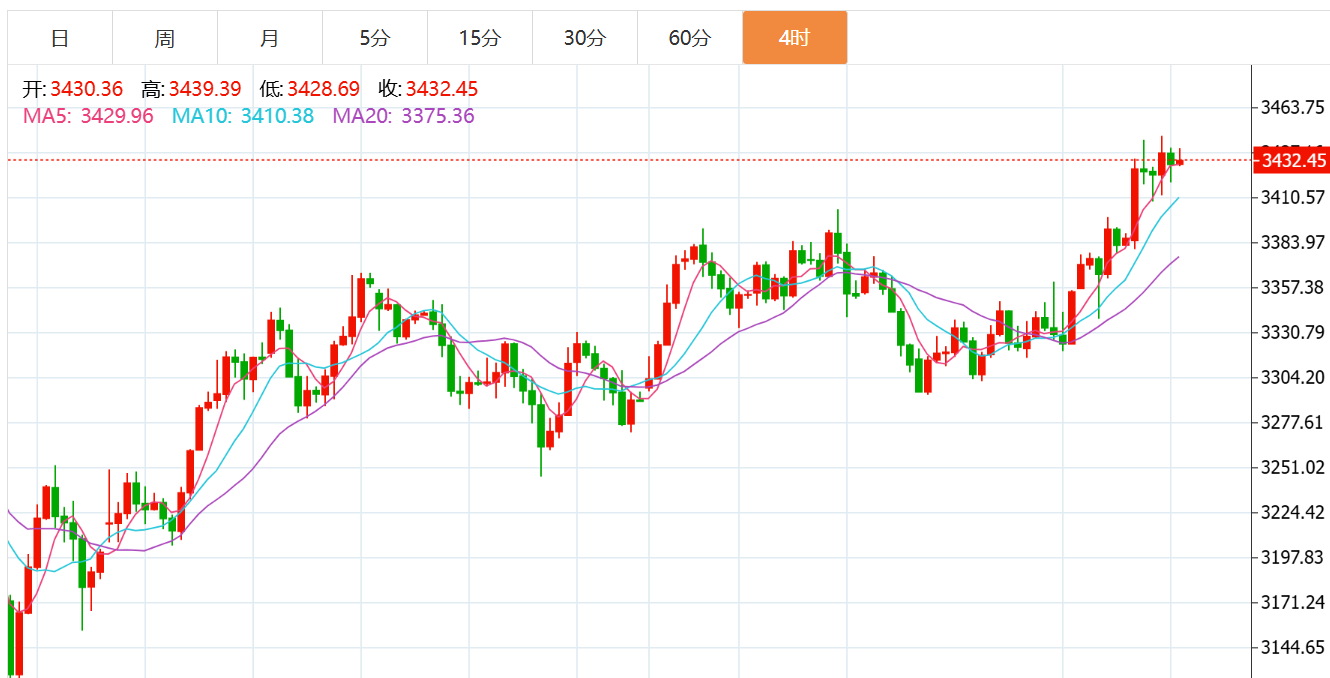The width and height of the screenshot is (1330, 678).
Task: Open the 60分 hourly chart tab
Action: click(690, 38)
